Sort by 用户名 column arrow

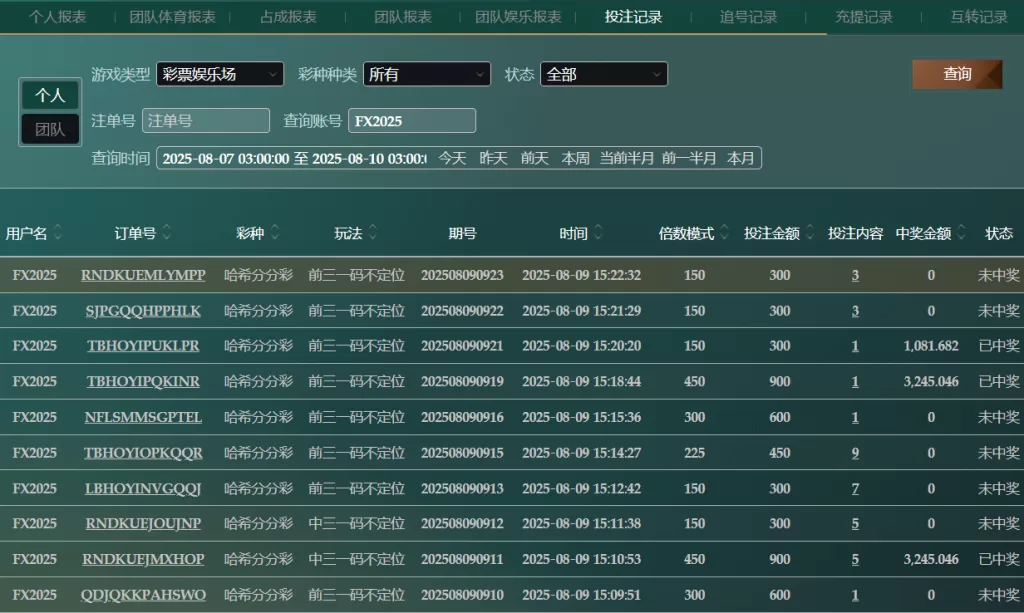pos(57,232)
